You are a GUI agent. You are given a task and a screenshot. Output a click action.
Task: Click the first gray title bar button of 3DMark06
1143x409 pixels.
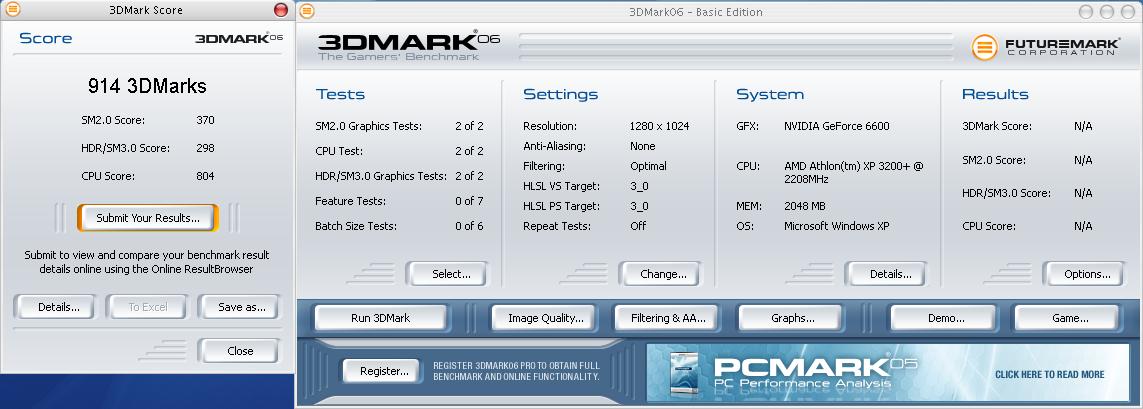coord(1086,12)
